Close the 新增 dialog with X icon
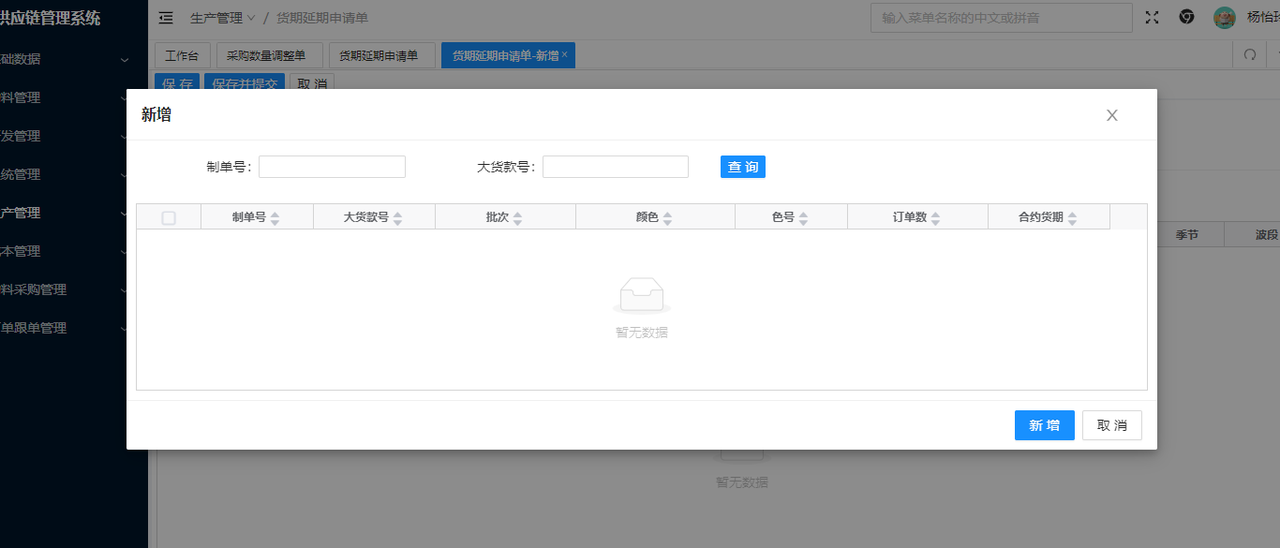This screenshot has width=1280, height=548. (1112, 115)
